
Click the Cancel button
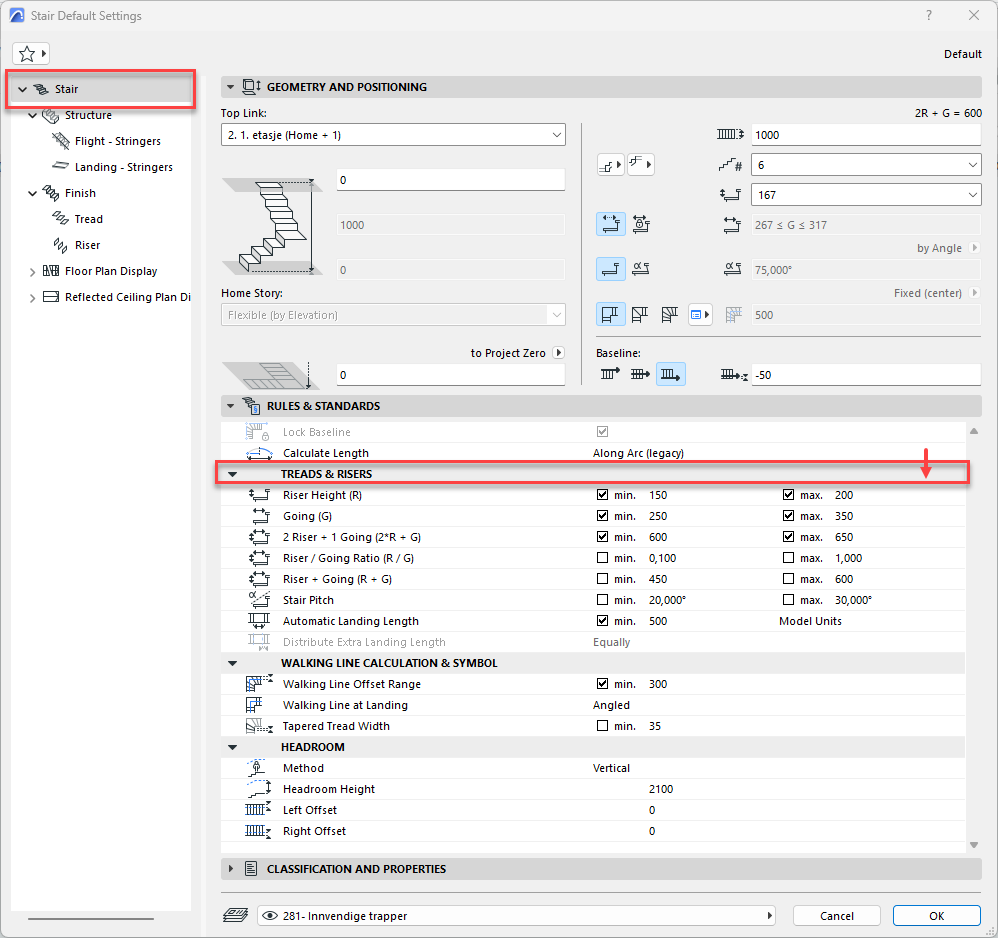pyautogui.click(x=836, y=916)
